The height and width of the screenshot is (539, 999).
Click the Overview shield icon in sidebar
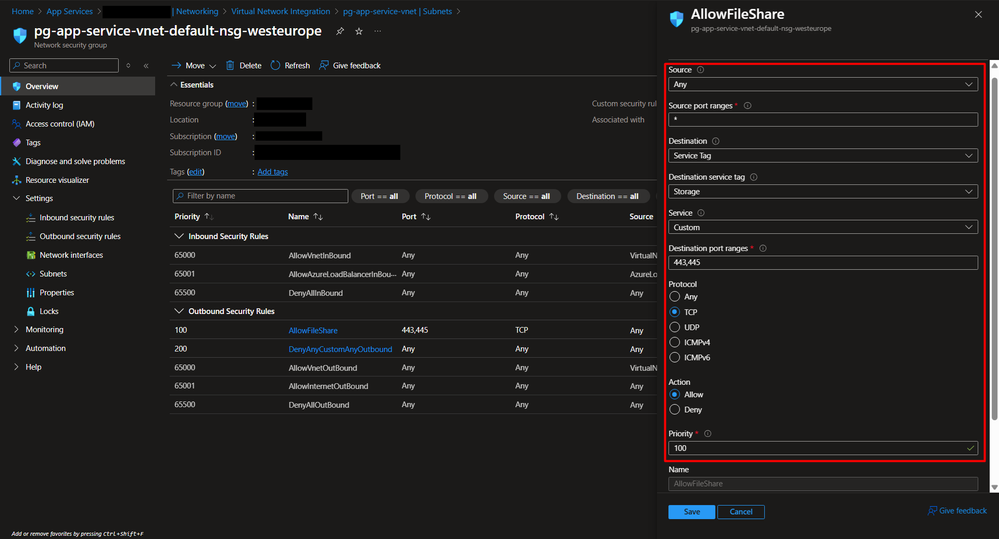pyautogui.click(x=17, y=86)
